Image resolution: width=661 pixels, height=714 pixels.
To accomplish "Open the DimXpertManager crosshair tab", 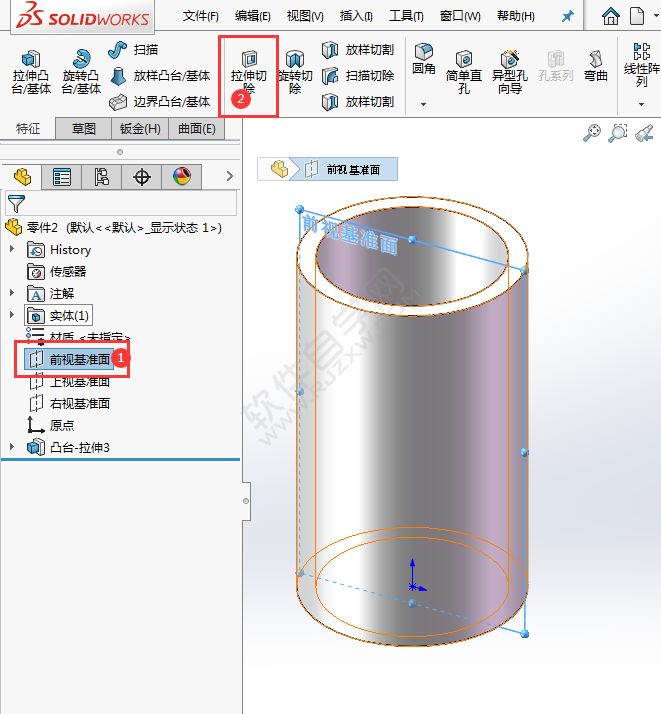I will 142,177.
